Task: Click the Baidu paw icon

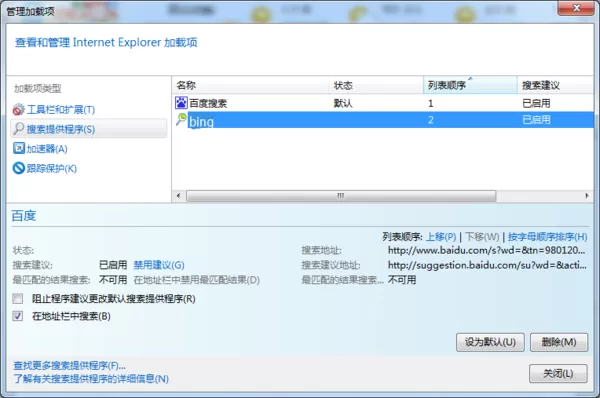Action: (181, 103)
